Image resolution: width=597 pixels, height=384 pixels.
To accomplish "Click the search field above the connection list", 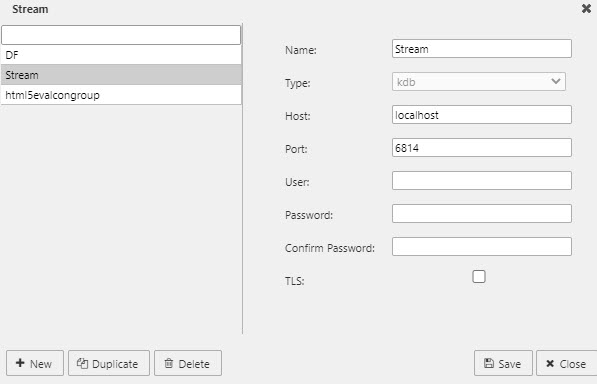I will pyautogui.click(x=121, y=35).
